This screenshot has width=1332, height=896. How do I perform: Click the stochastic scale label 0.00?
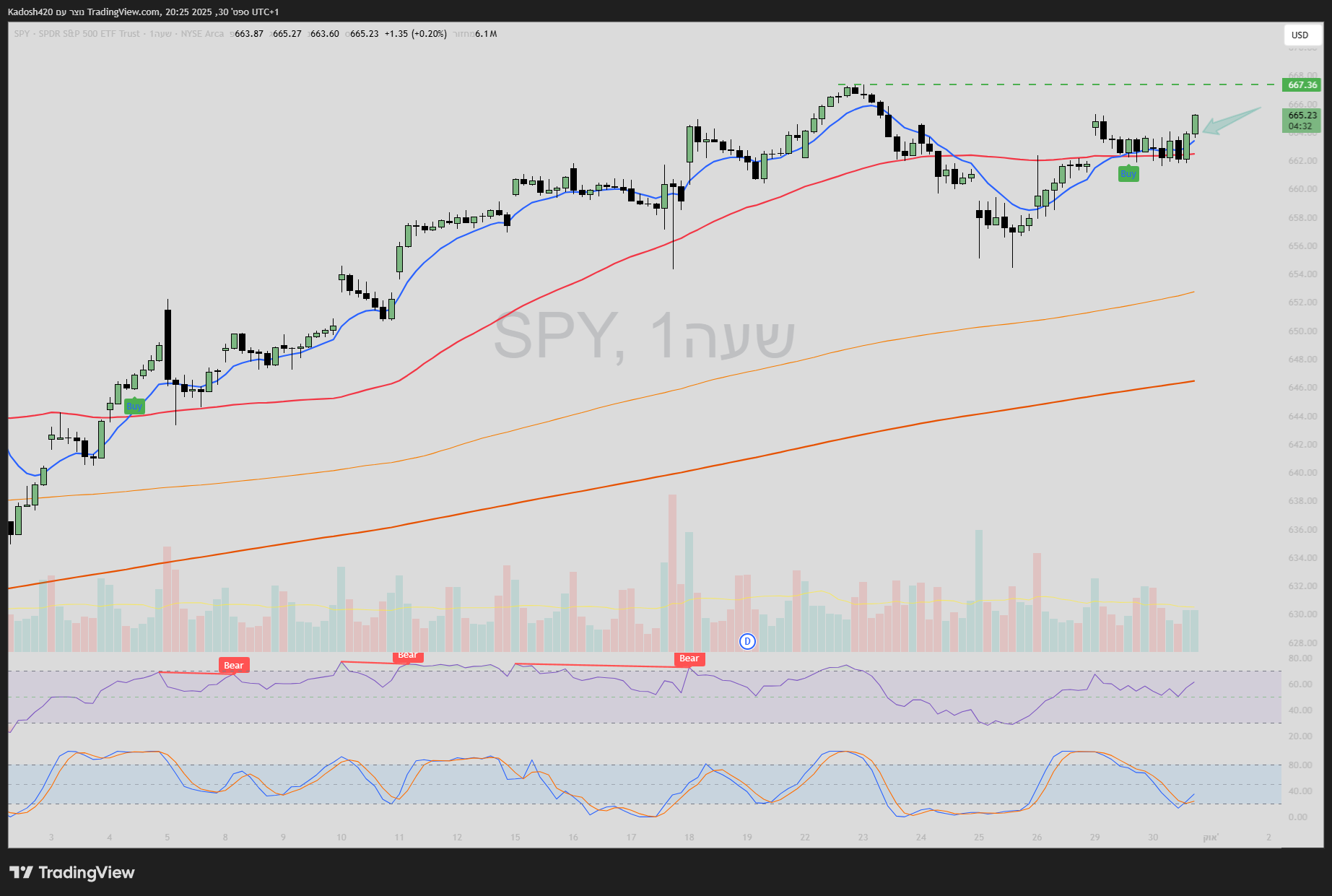1297,817
